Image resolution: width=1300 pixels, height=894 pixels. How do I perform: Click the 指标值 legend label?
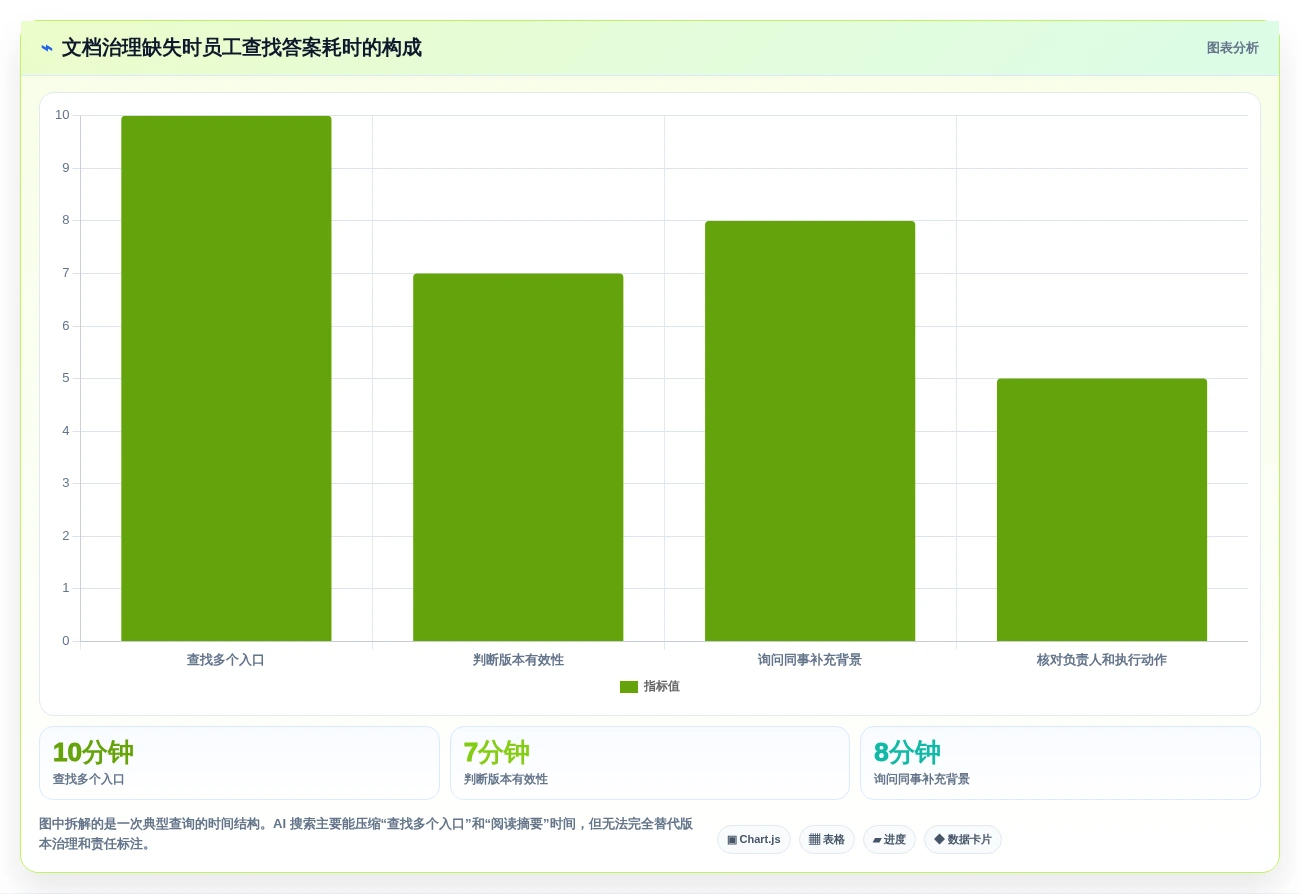tap(662, 686)
